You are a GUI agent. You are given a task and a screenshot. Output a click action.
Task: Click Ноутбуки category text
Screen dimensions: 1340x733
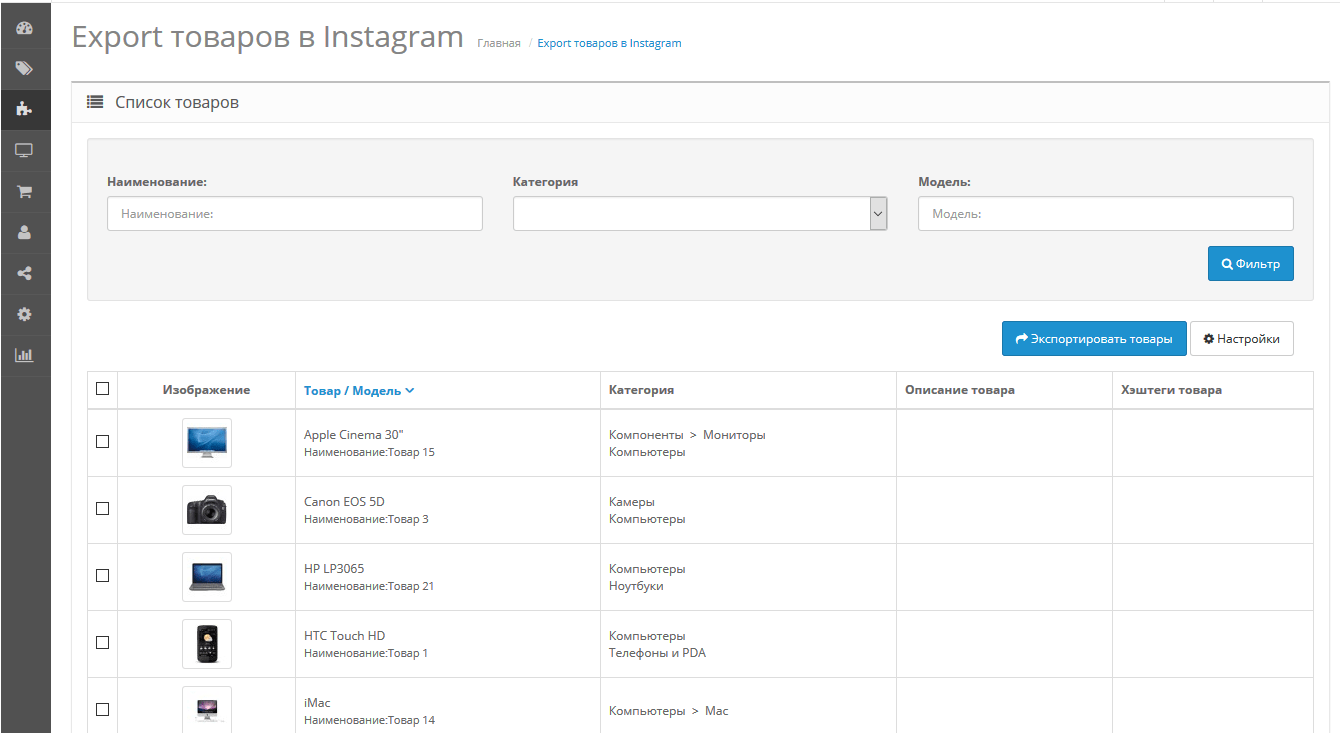click(x=636, y=586)
